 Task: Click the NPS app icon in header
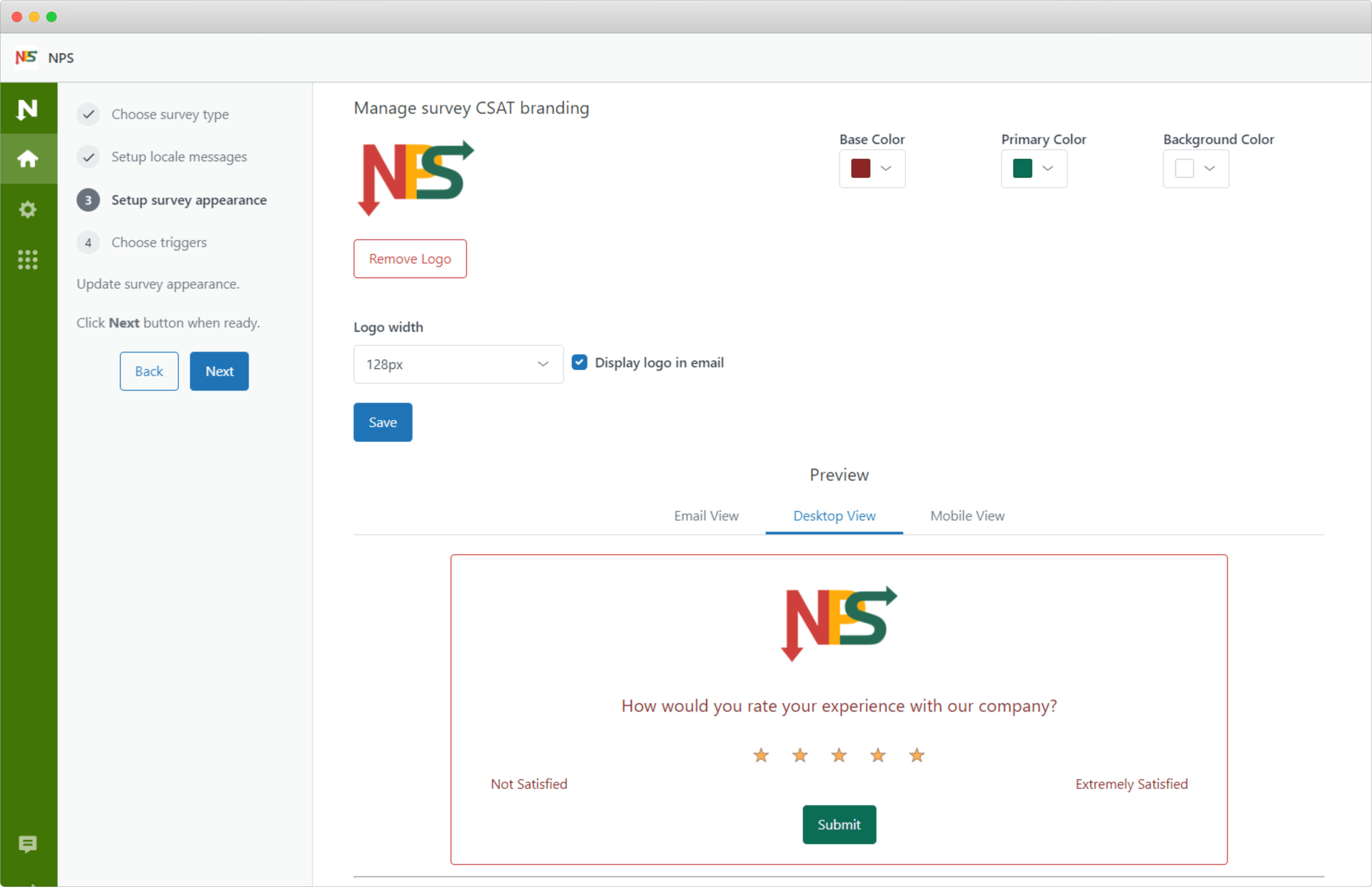pos(26,58)
